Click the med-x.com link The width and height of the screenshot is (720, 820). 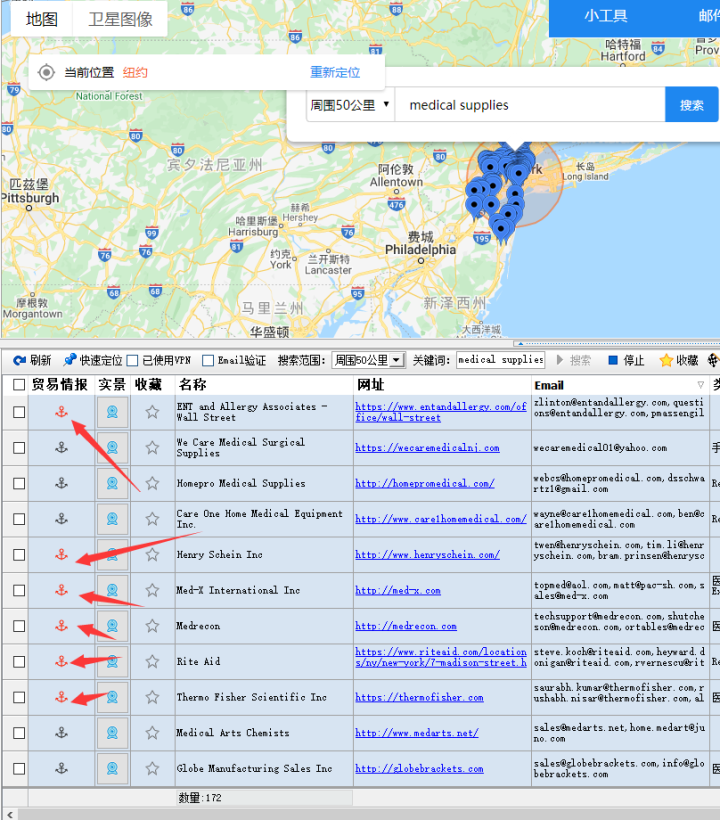point(398,590)
